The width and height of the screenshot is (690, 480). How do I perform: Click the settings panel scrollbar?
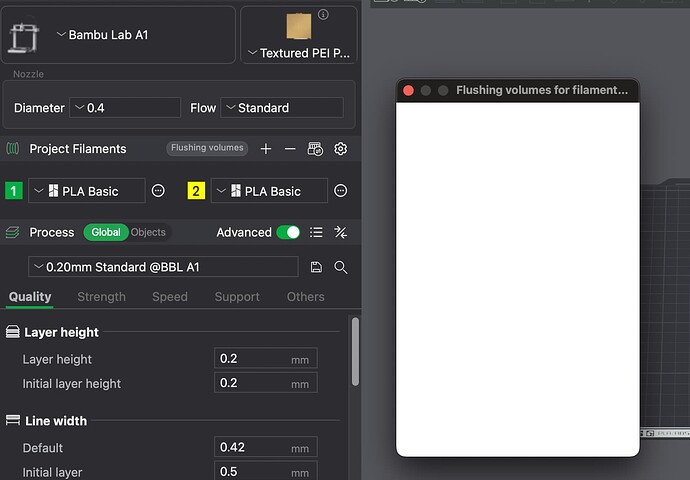355,352
